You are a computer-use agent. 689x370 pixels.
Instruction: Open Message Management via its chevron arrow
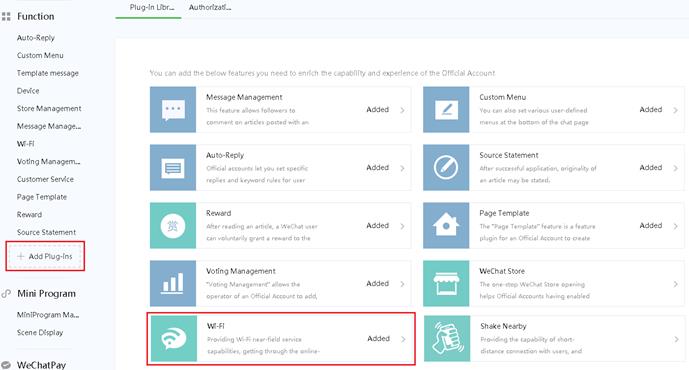click(x=402, y=110)
